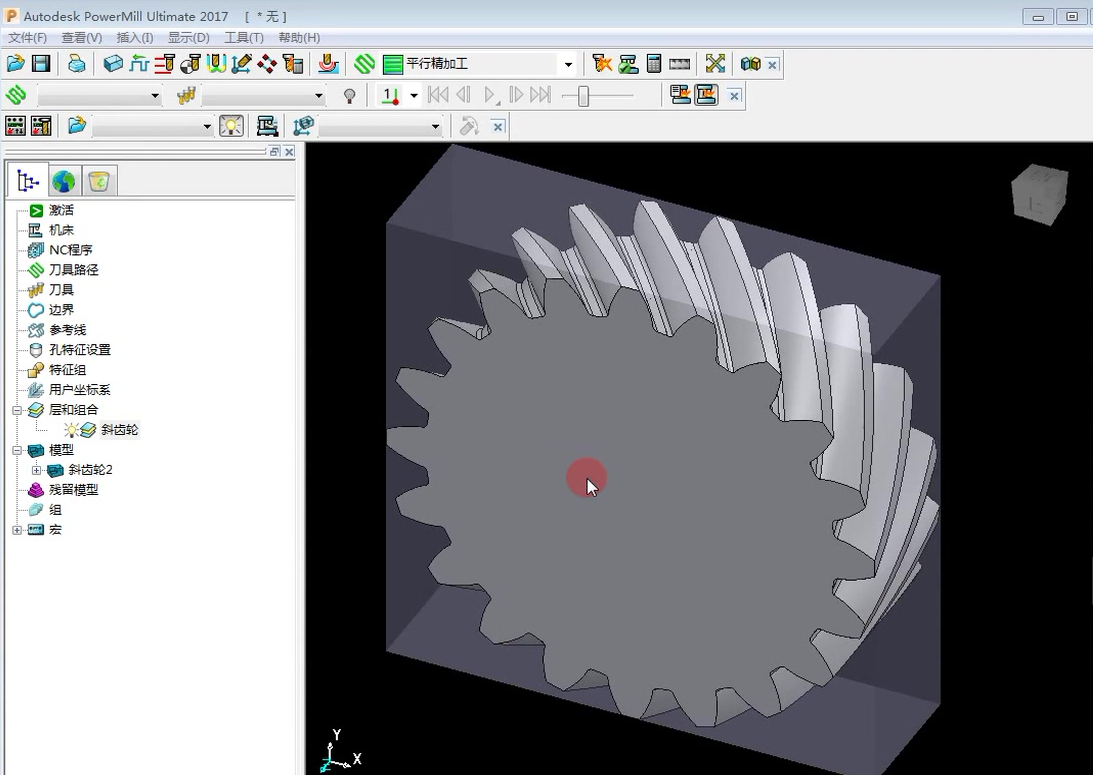Viewport: 1093px width, 775px height.
Task: Select NC程序 in explorer tree
Action: 70,250
